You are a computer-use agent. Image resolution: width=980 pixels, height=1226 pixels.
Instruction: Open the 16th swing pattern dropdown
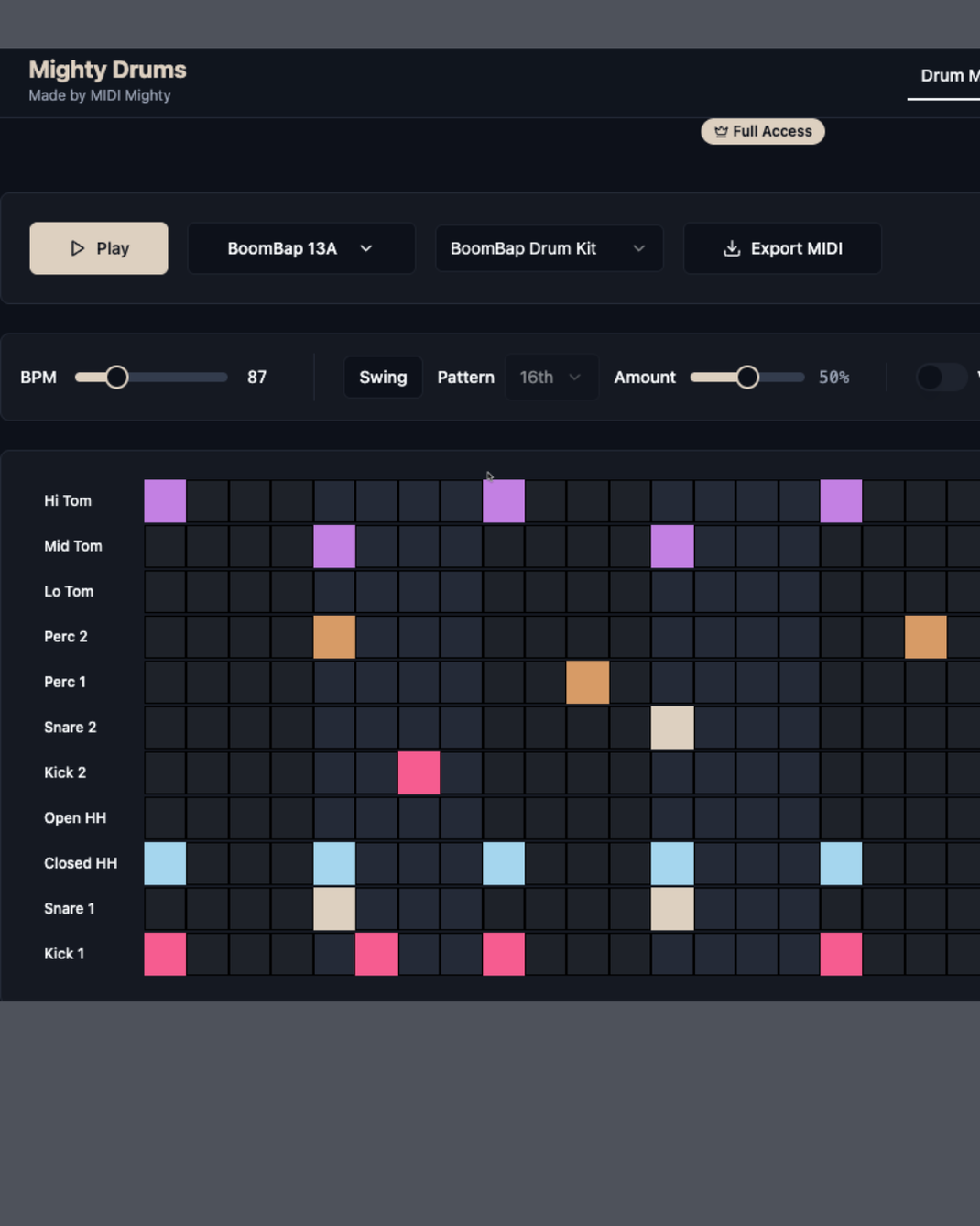tap(550, 378)
